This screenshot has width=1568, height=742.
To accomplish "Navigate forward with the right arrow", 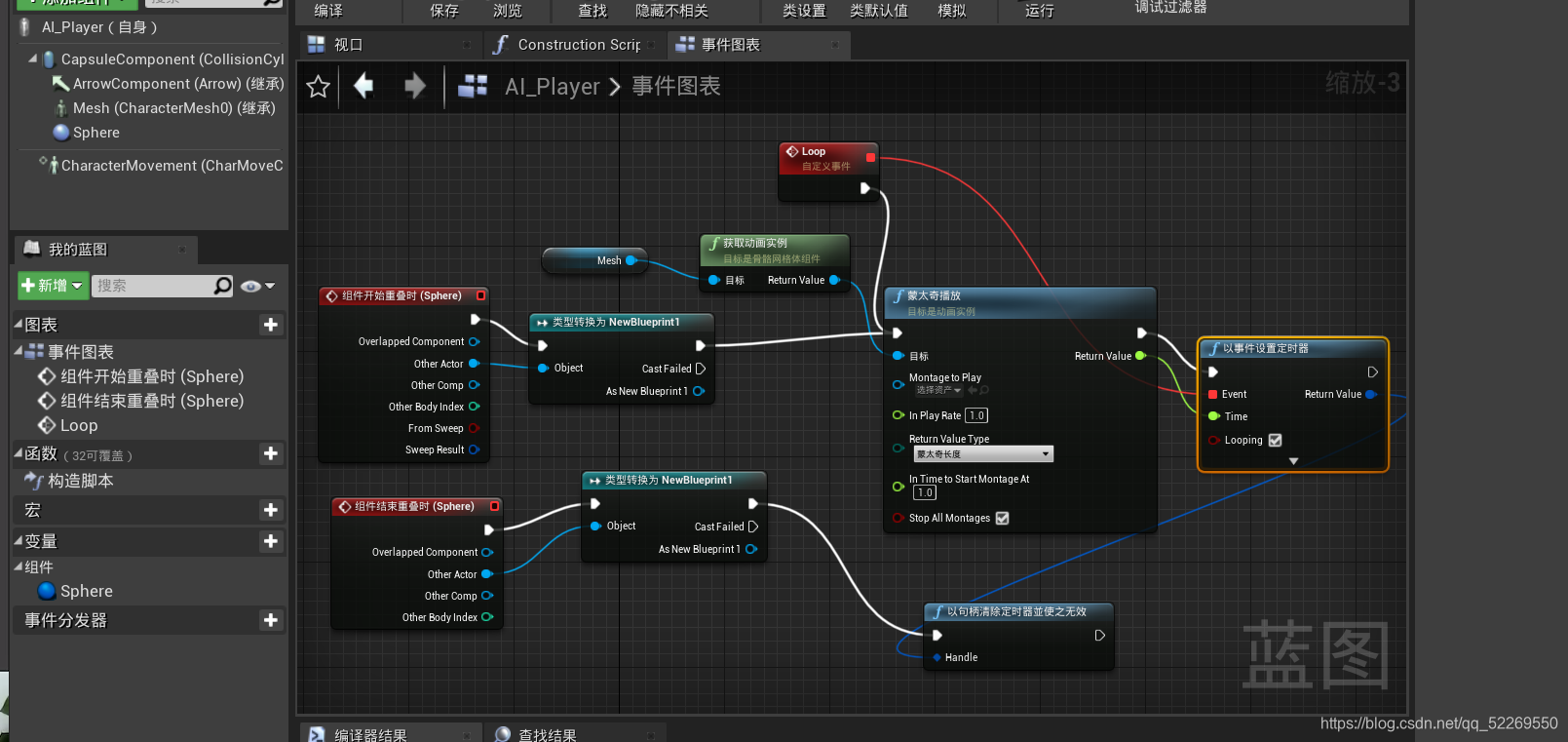I will [415, 86].
